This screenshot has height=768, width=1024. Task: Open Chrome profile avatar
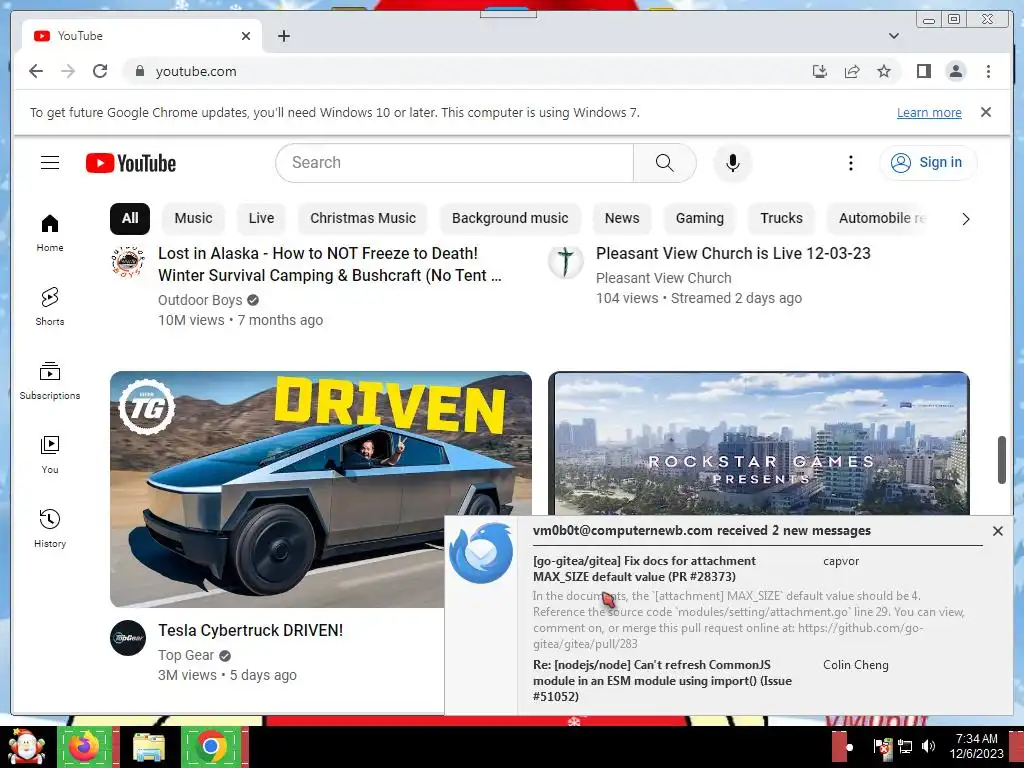(x=955, y=71)
